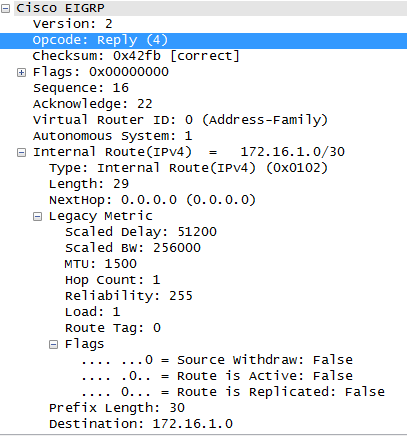Select the Scaled Delay: 51200 row
The height and width of the screenshot is (436, 407).
click(x=141, y=232)
